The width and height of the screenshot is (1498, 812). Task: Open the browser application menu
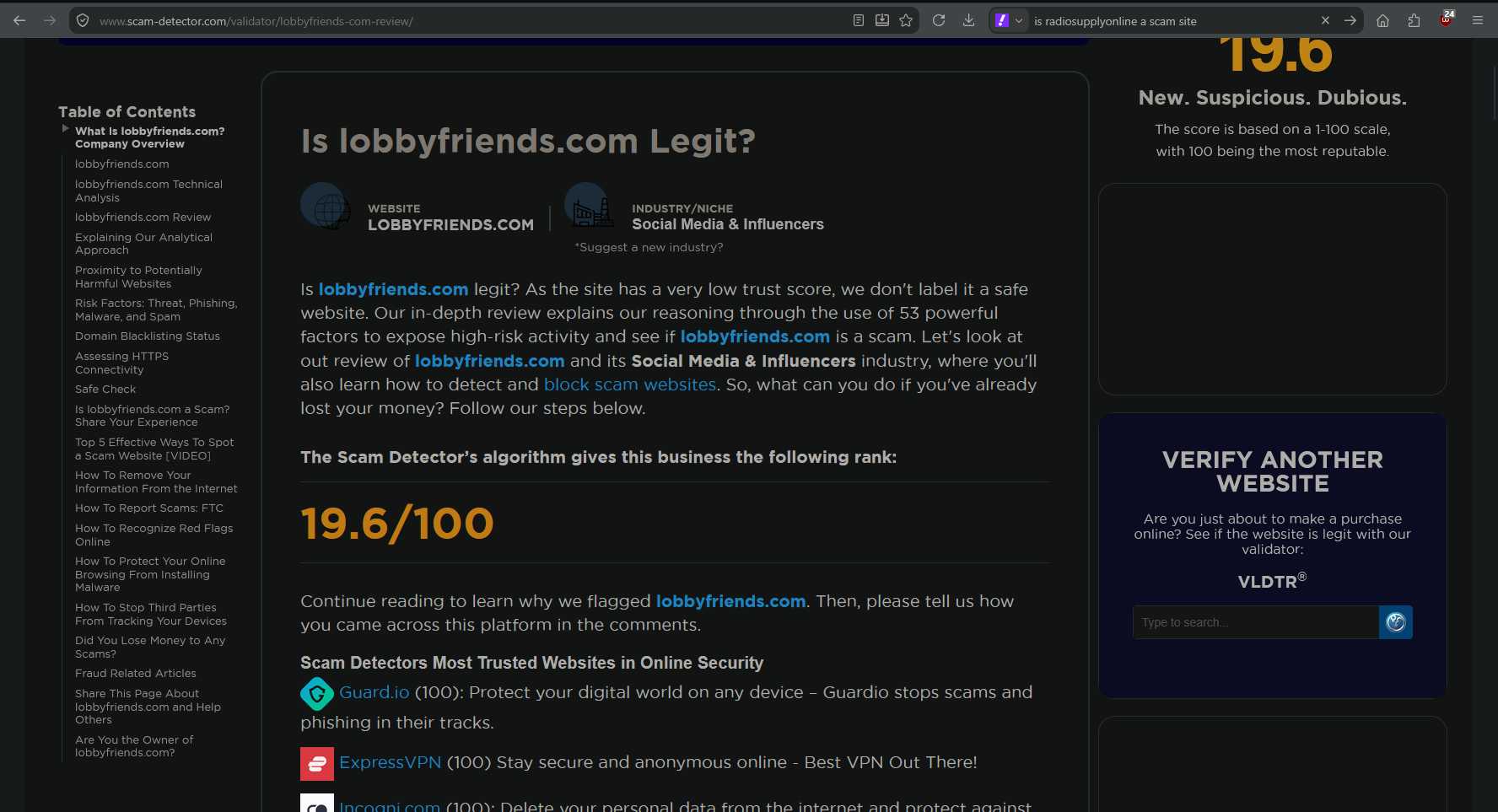pyautogui.click(x=1478, y=20)
